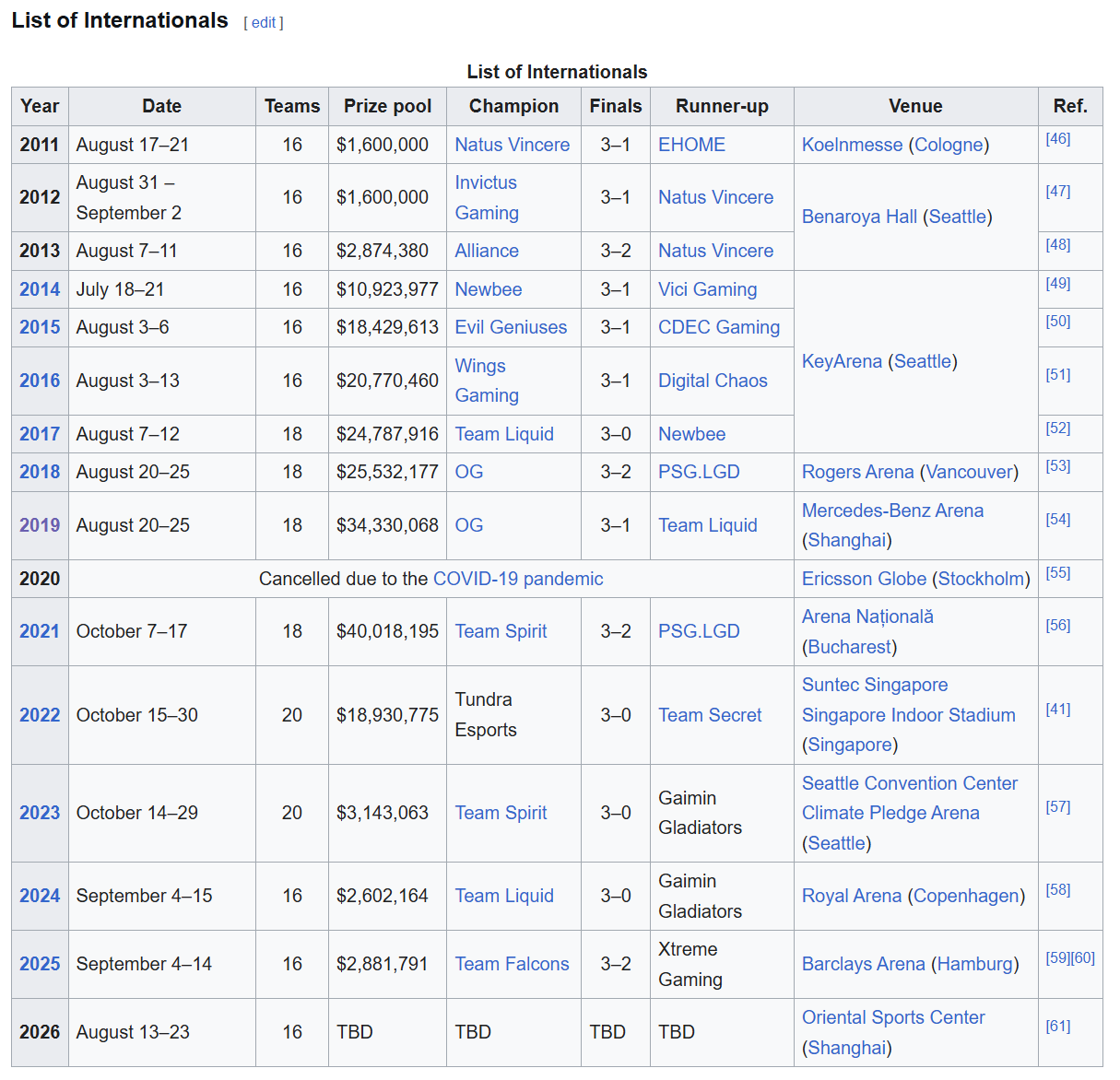Image resolution: width=1120 pixels, height=1080 pixels.
Task: Open the Arena Națională link
Action: (x=867, y=616)
